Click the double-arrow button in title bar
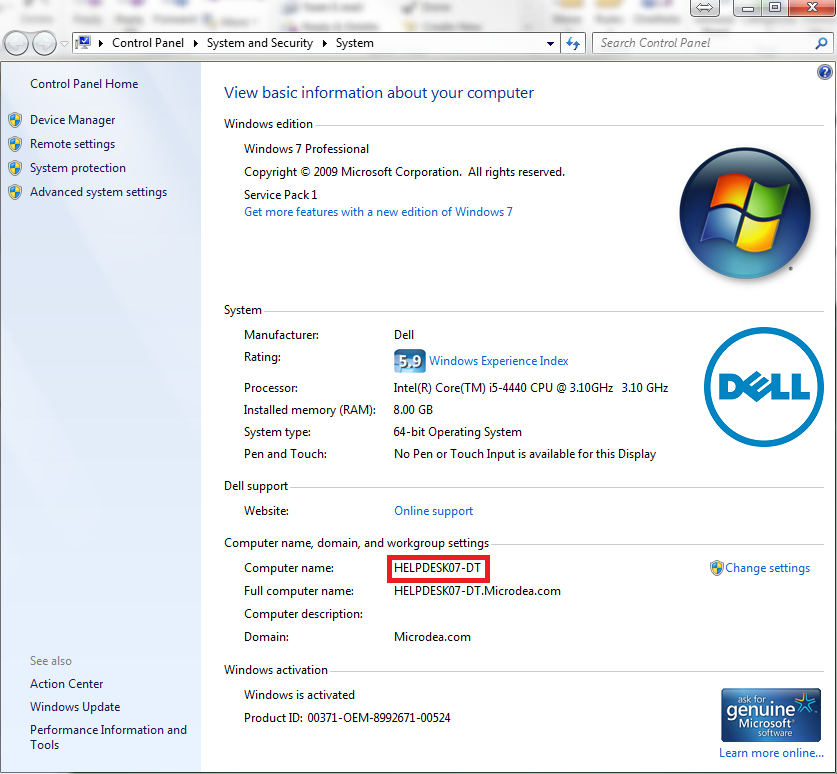The height and width of the screenshot is (774, 837). pyautogui.click(x=705, y=7)
